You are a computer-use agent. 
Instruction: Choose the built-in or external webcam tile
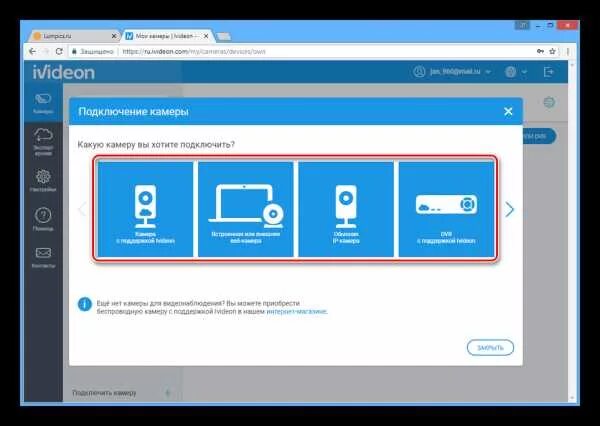[x=246, y=209]
